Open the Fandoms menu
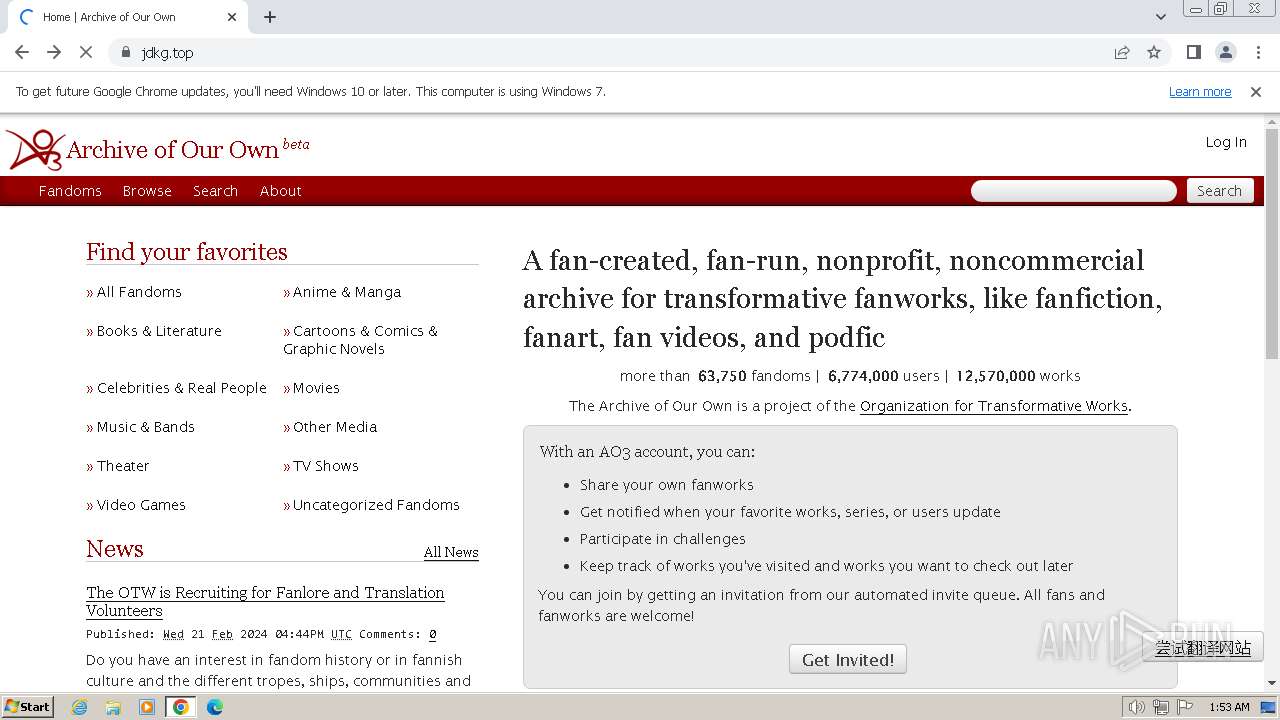The image size is (1280, 720). coord(70,191)
